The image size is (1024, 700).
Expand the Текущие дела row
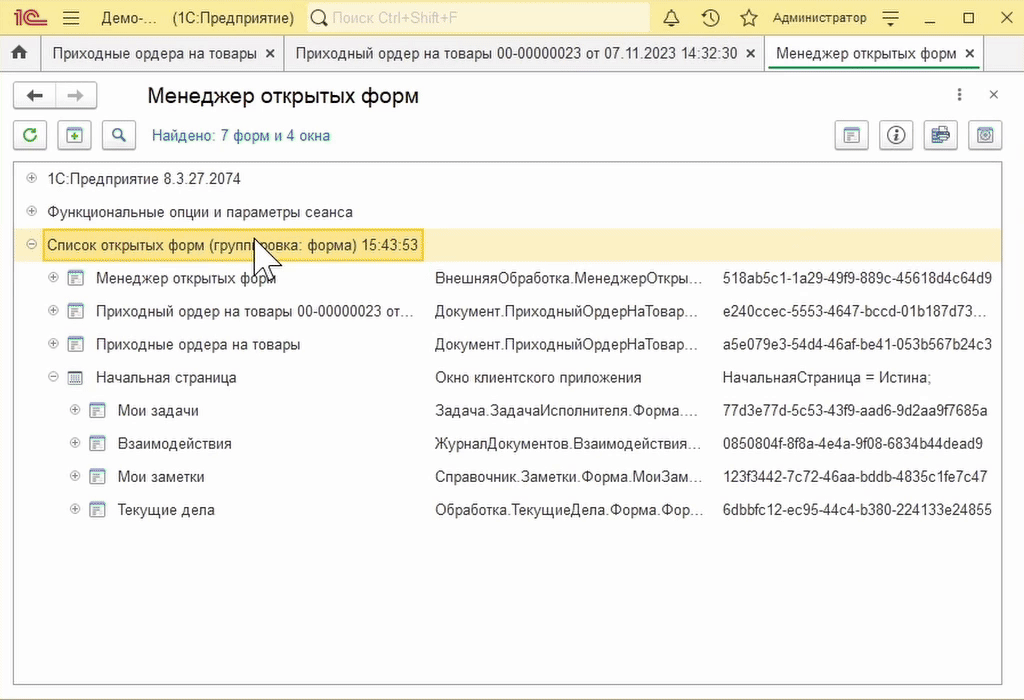(x=75, y=509)
